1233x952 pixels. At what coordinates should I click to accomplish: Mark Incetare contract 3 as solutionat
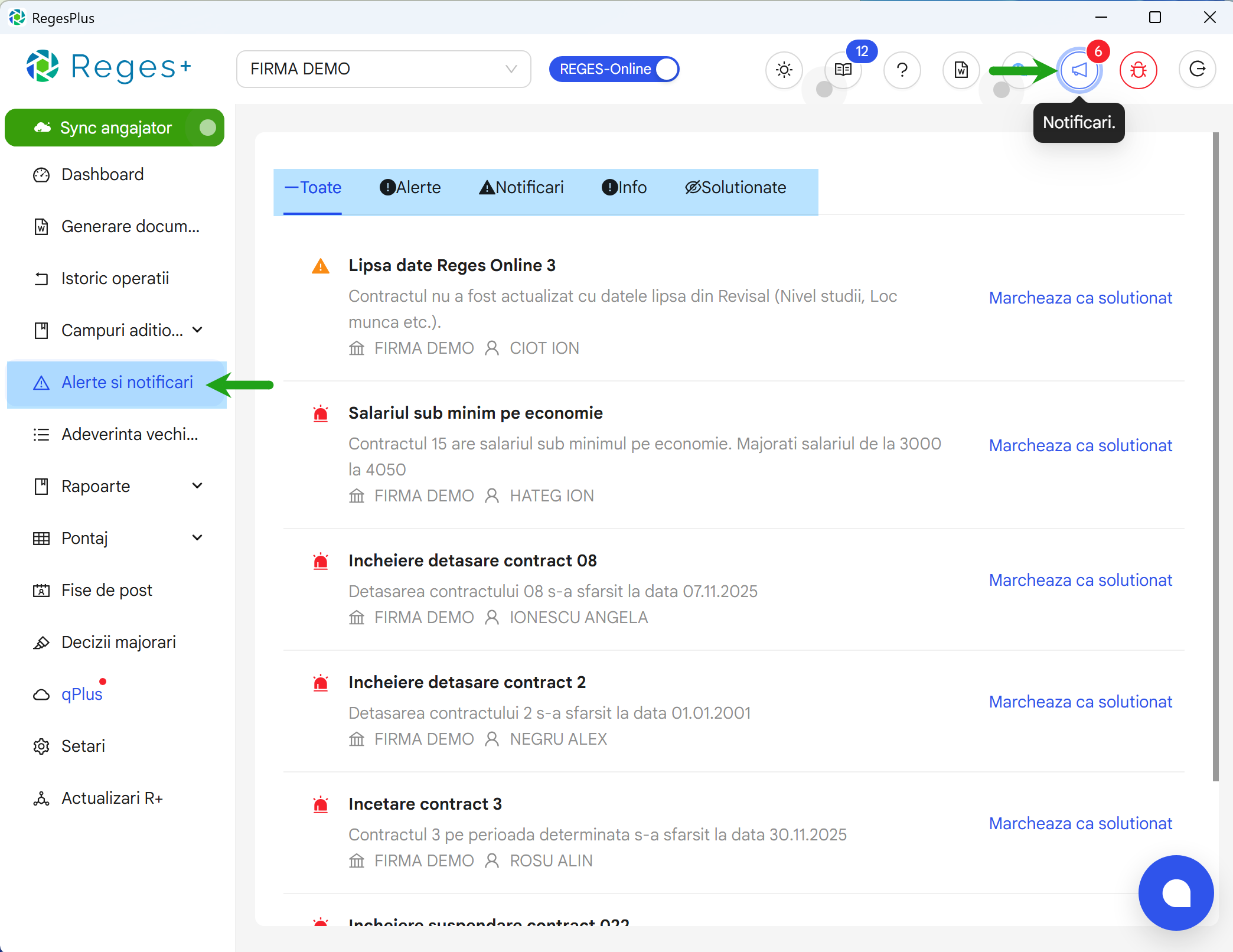1080,823
